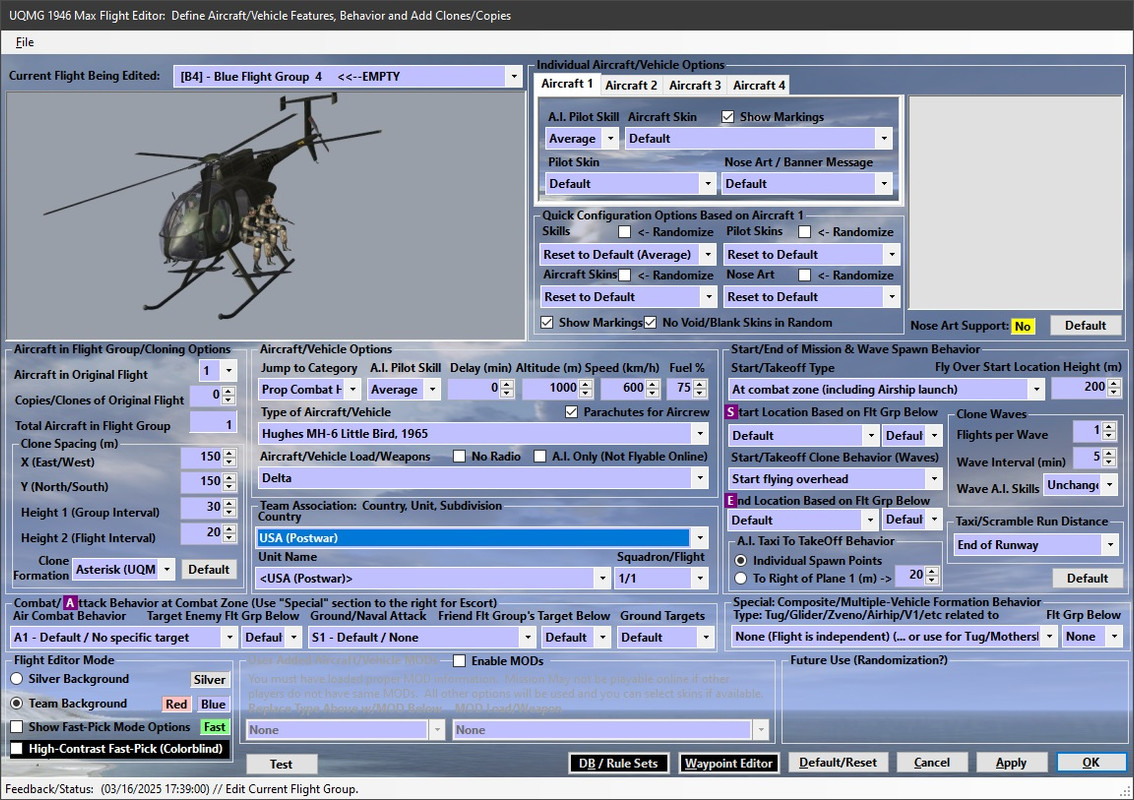This screenshot has height=800, width=1134.
Task: Open the A.I. Pilot Skill Average dropdown in Aircraft 1 tab
Action: tap(610, 138)
